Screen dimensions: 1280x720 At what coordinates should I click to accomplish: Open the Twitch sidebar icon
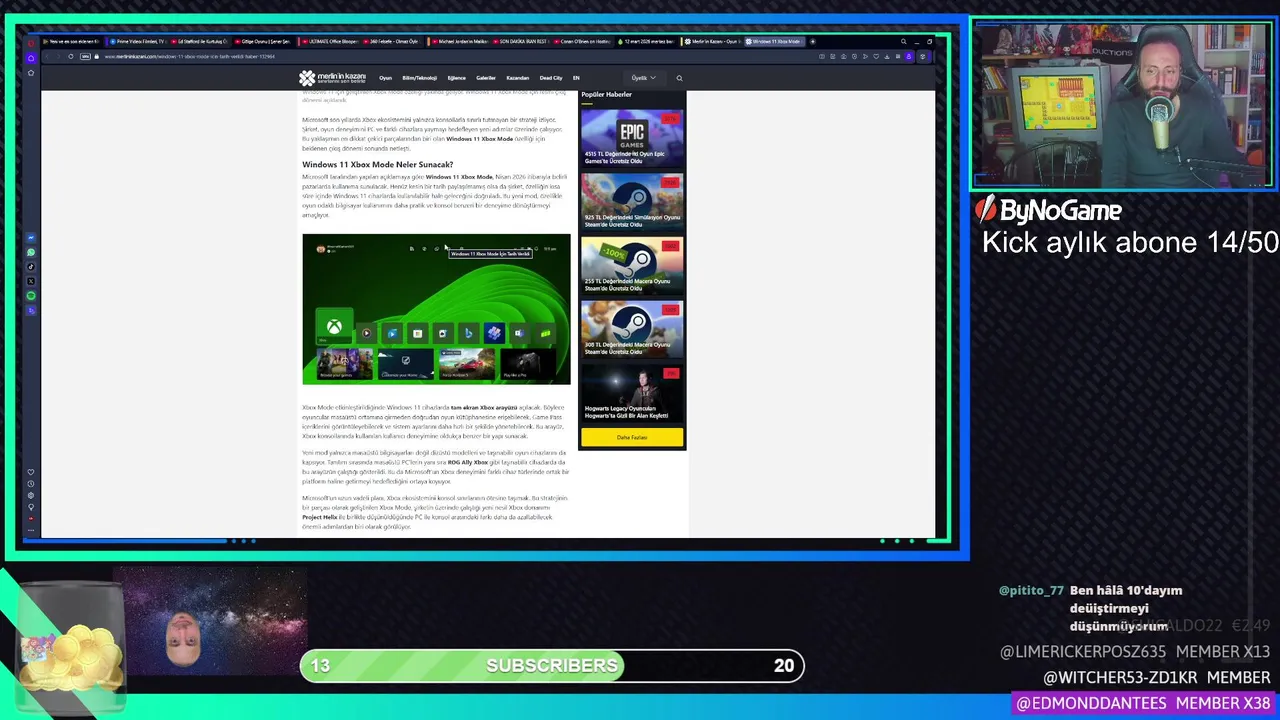(x=31, y=310)
